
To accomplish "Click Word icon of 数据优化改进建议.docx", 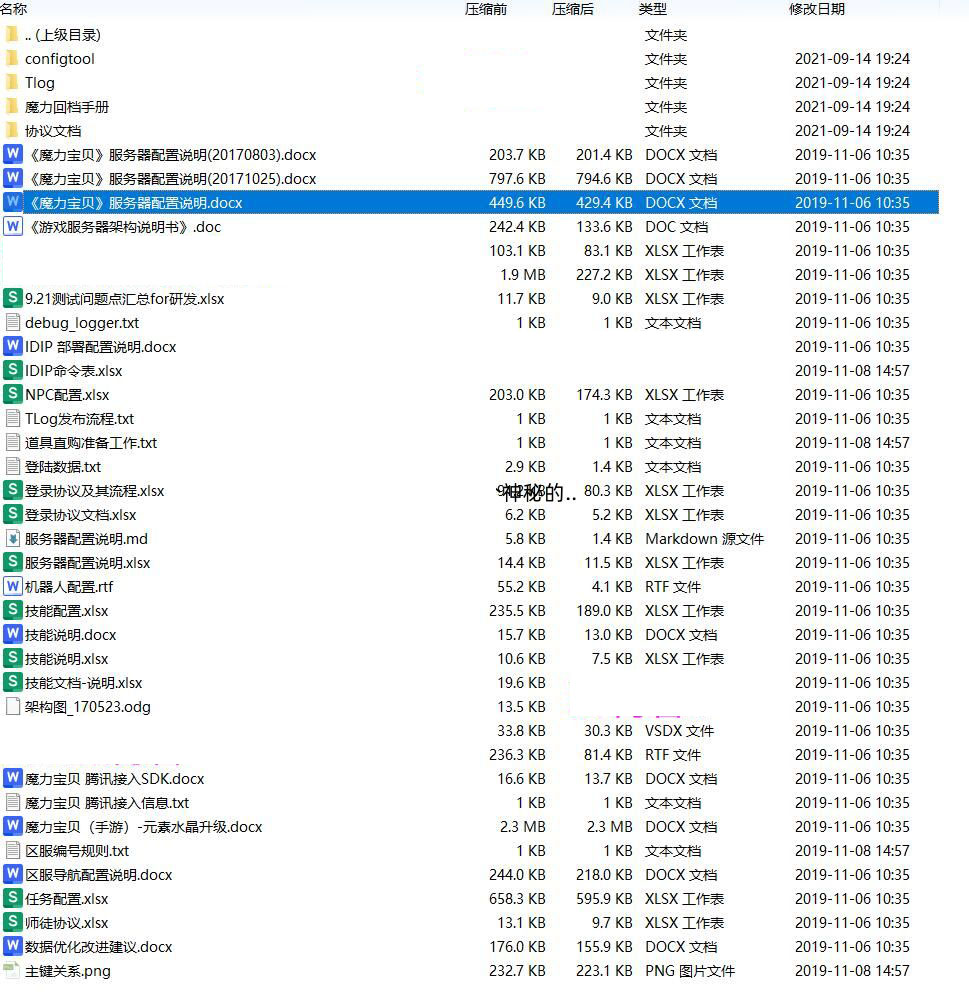I will pyautogui.click(x=12, y=946).
